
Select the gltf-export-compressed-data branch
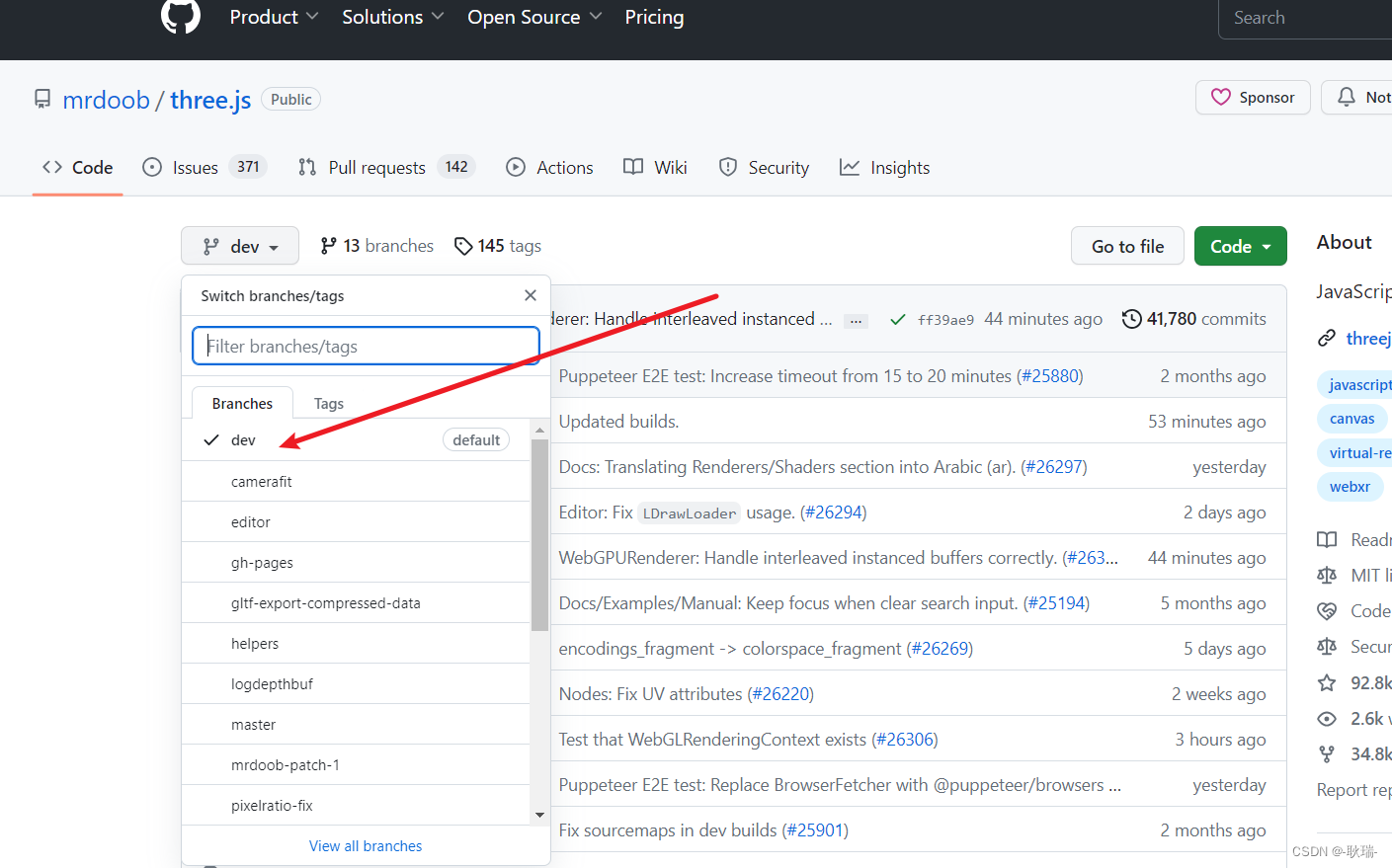(356, 602)
